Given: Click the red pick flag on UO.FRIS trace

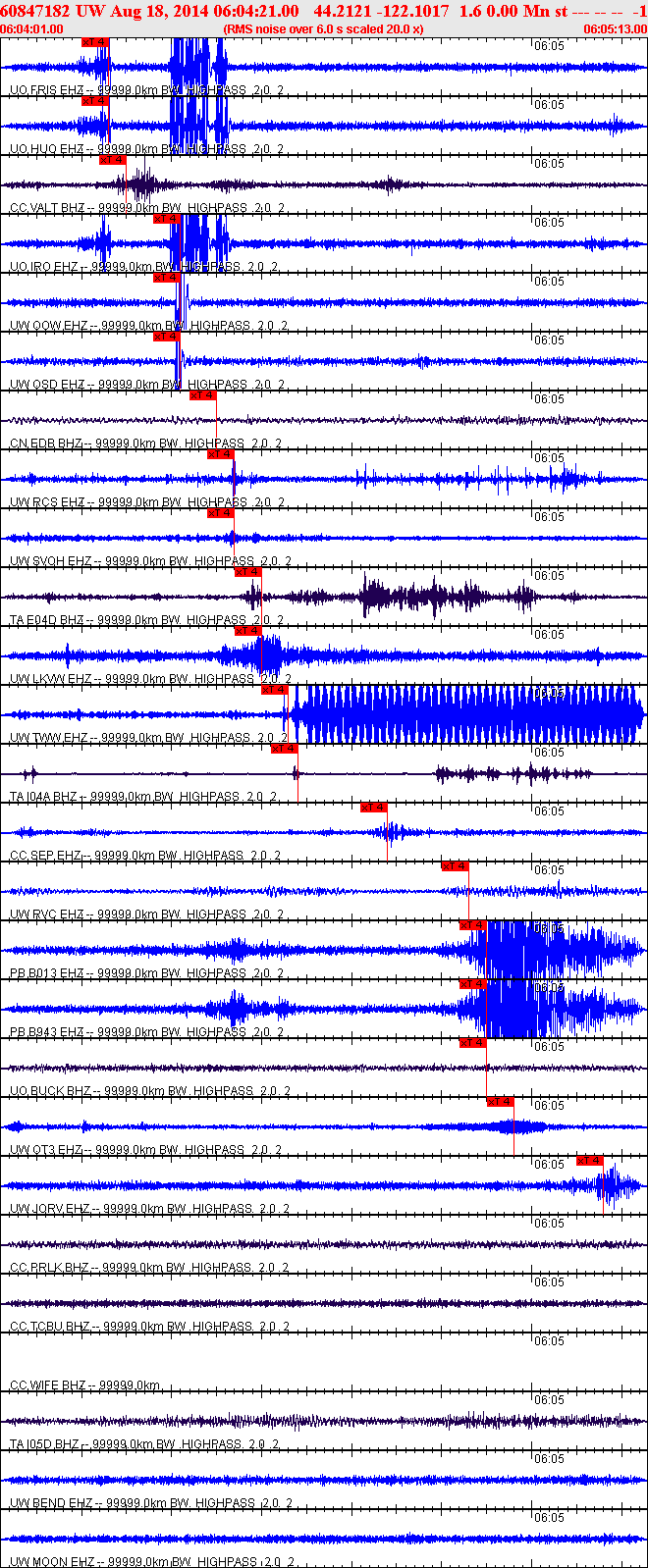Looking at the screenshot, I should click(95, 42).
